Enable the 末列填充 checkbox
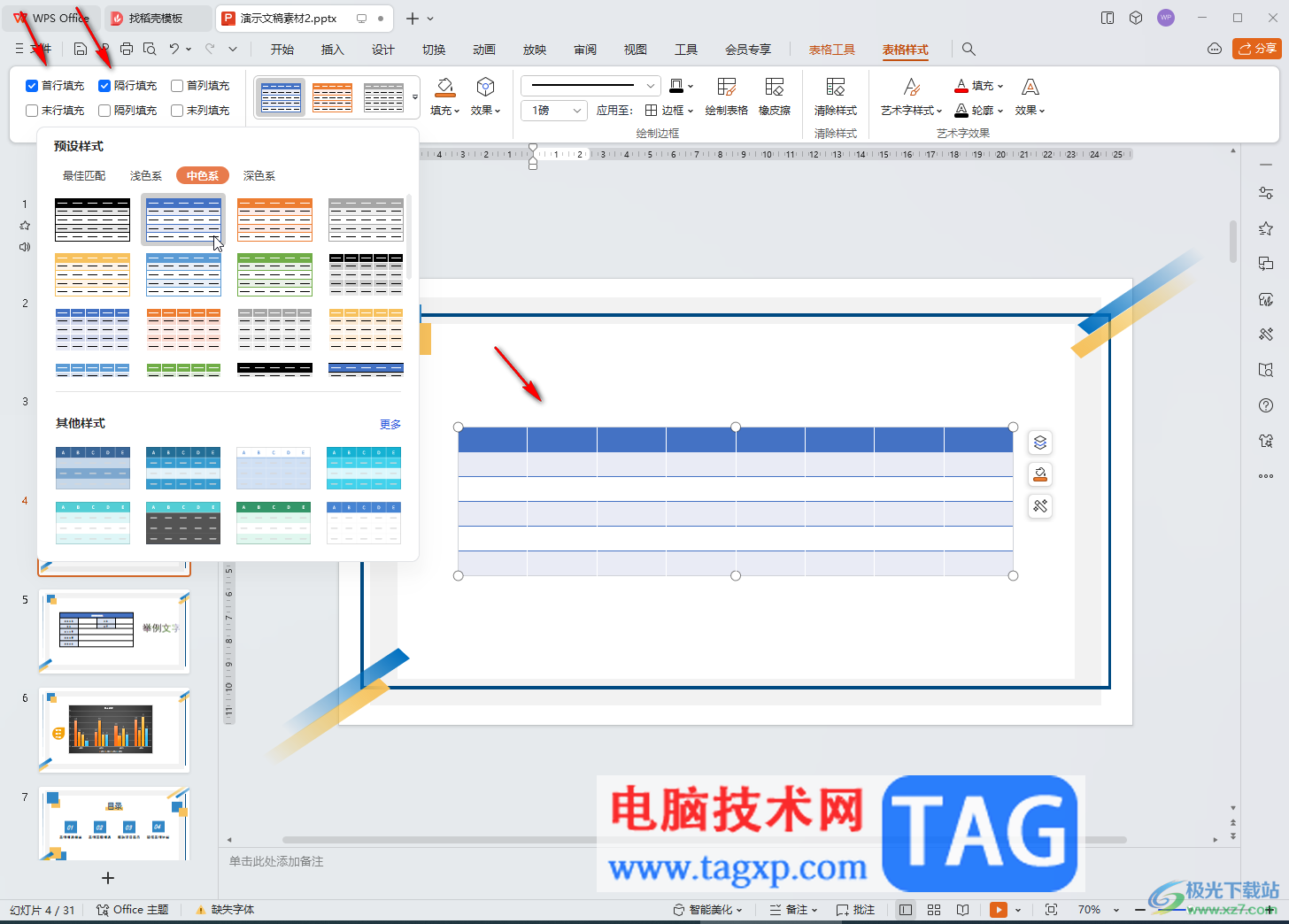 point(177,111)
